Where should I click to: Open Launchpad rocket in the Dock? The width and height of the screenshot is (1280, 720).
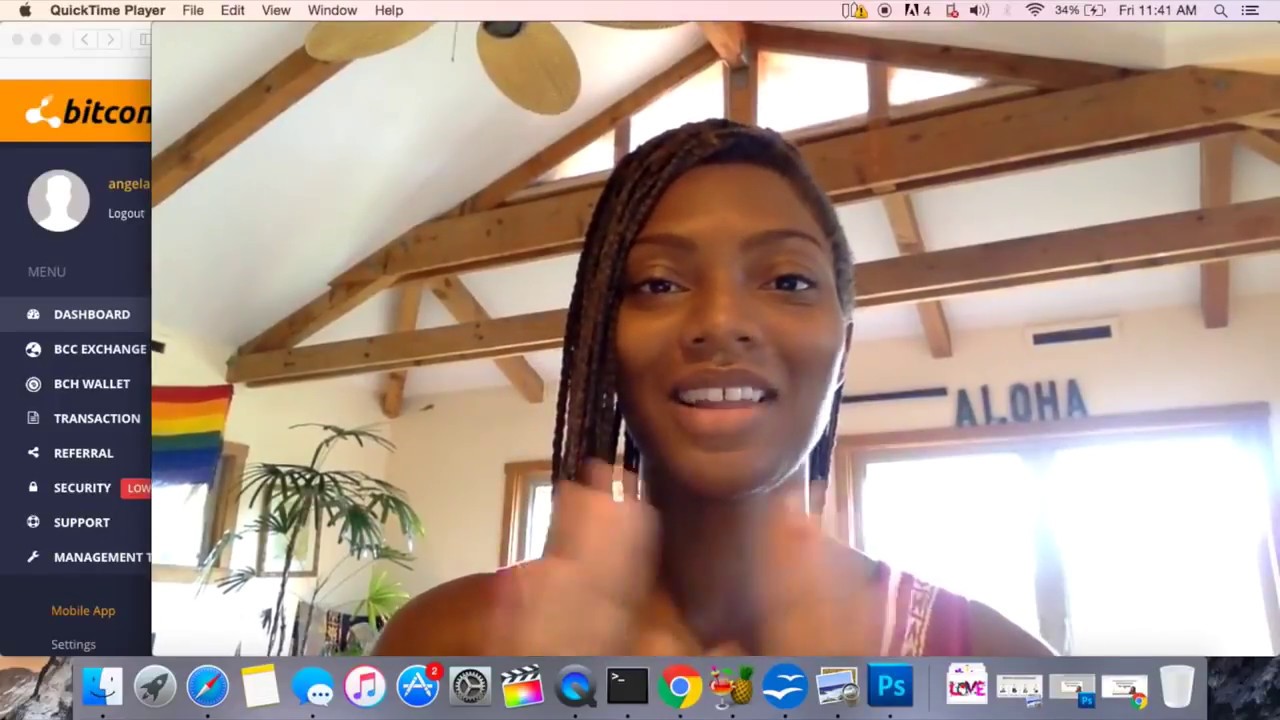tap(155, 687)
